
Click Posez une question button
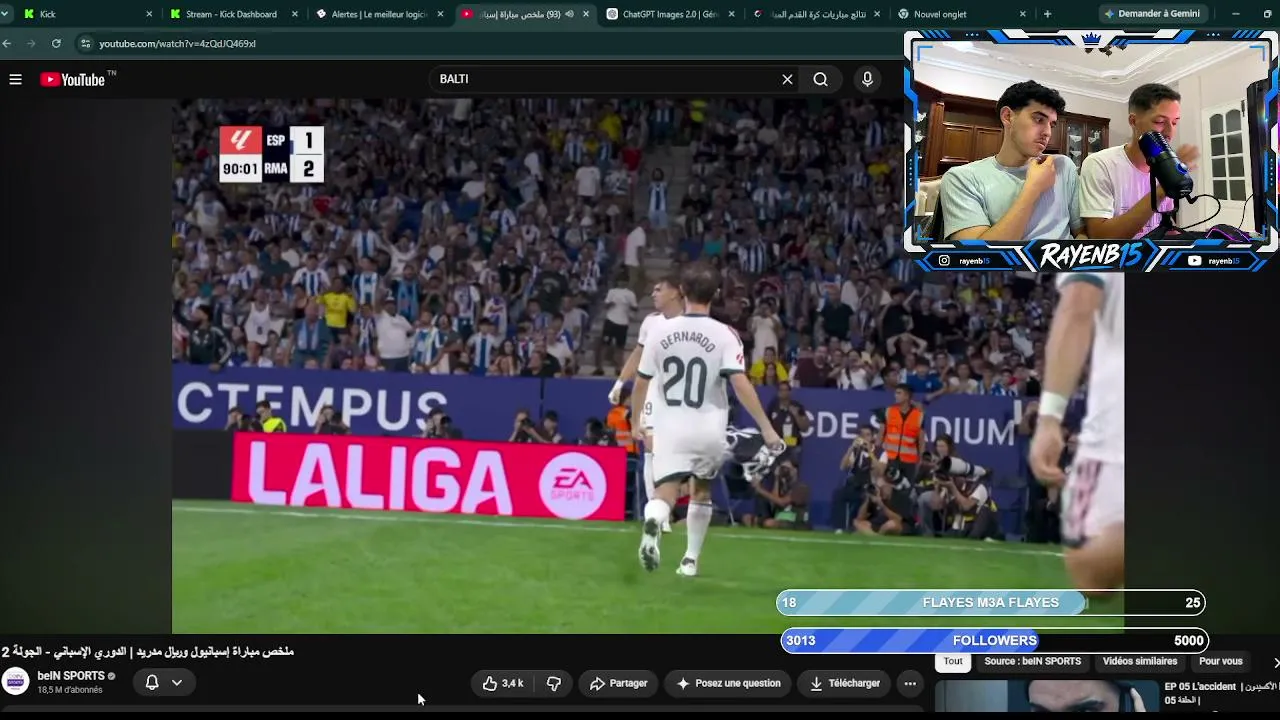(x=728, y=683)
